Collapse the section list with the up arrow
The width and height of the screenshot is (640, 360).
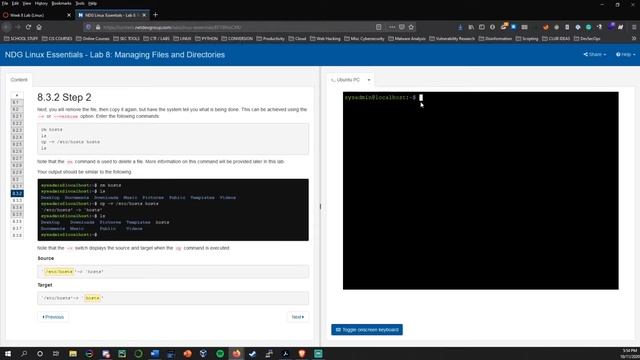(17, 95)
